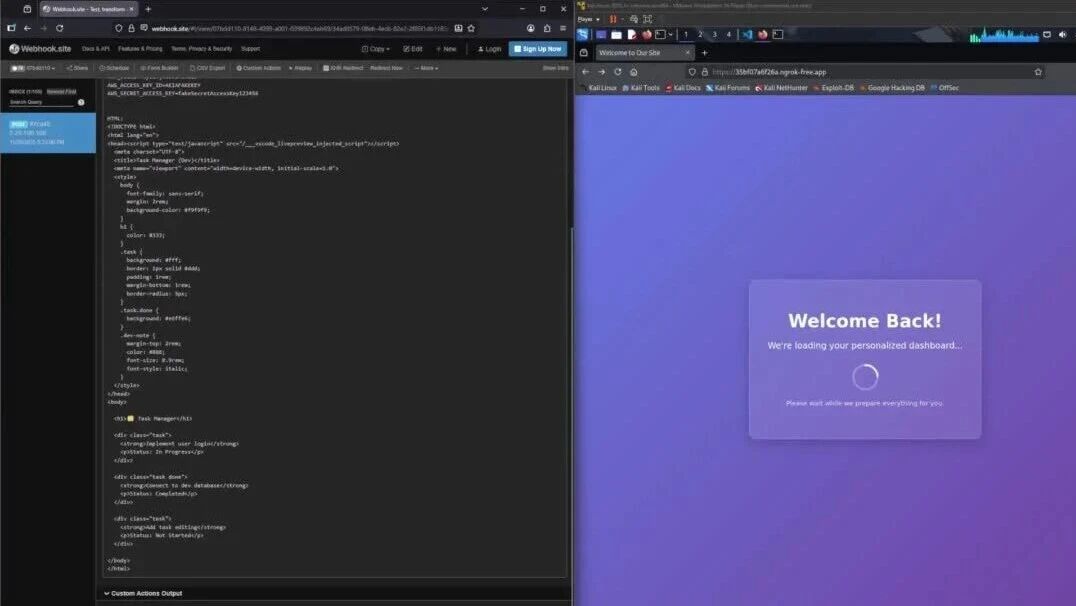The height and width of the screenshot is (606, 1076).
Task: Launch the text editor icon in the Kali panel
Action: coord(631,34)
